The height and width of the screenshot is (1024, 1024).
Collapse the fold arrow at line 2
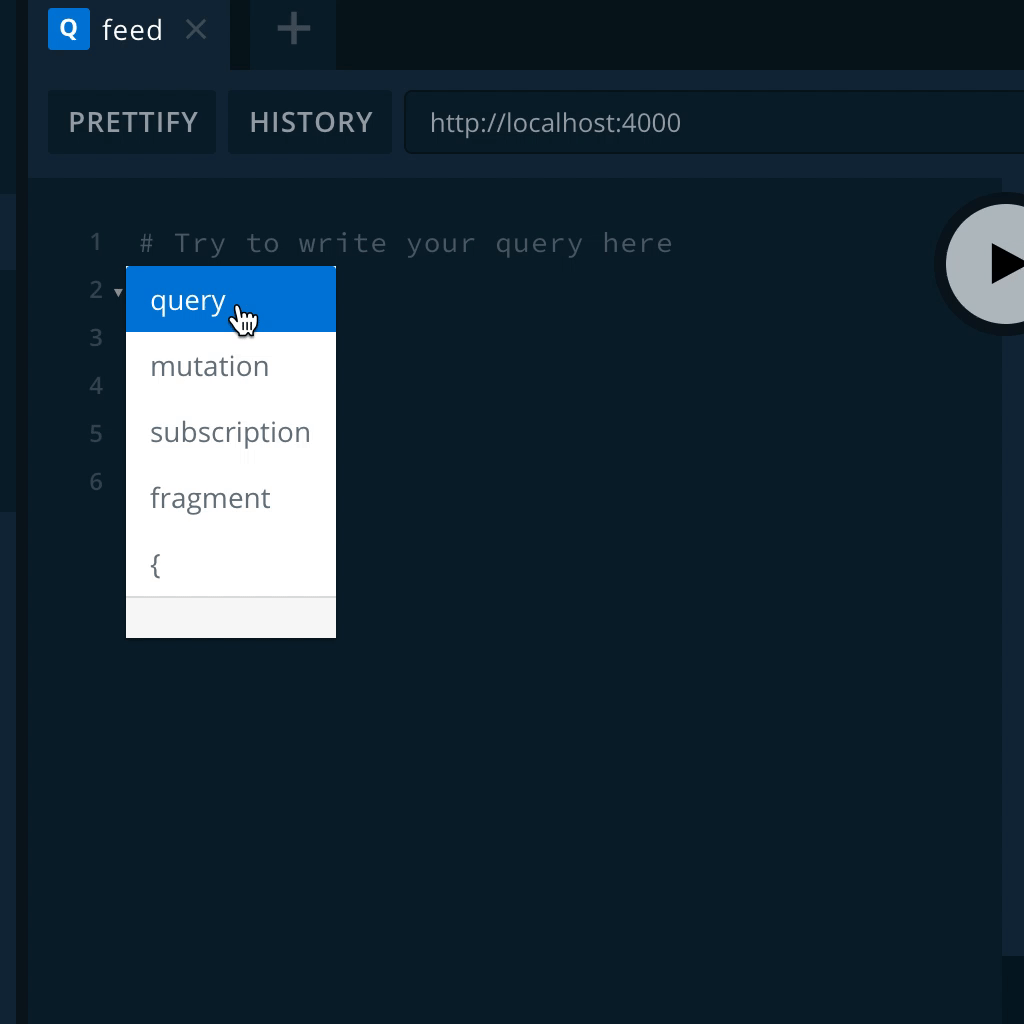click(118, 292)
